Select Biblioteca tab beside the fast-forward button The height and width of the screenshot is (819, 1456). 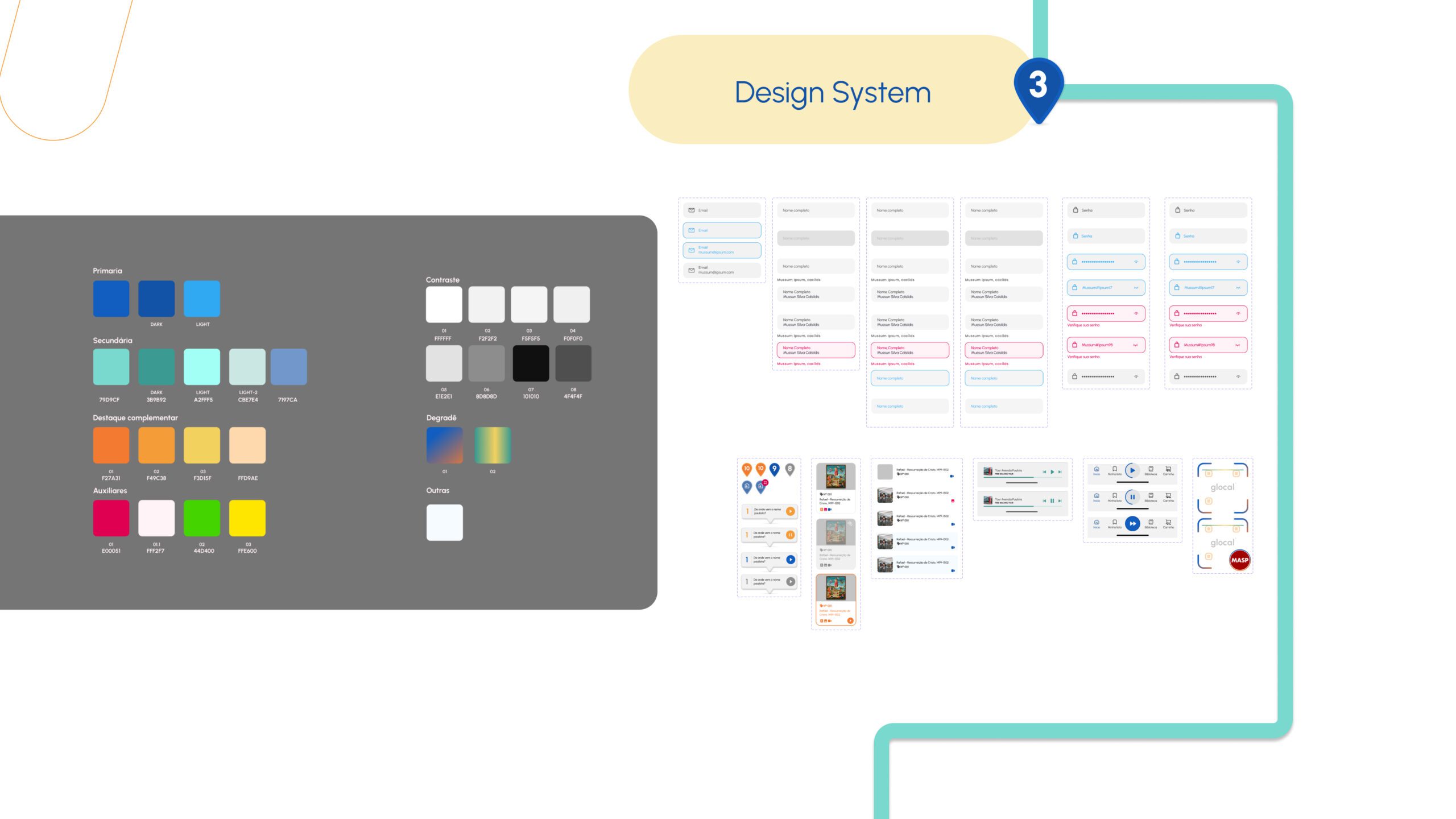[1151, 524]
